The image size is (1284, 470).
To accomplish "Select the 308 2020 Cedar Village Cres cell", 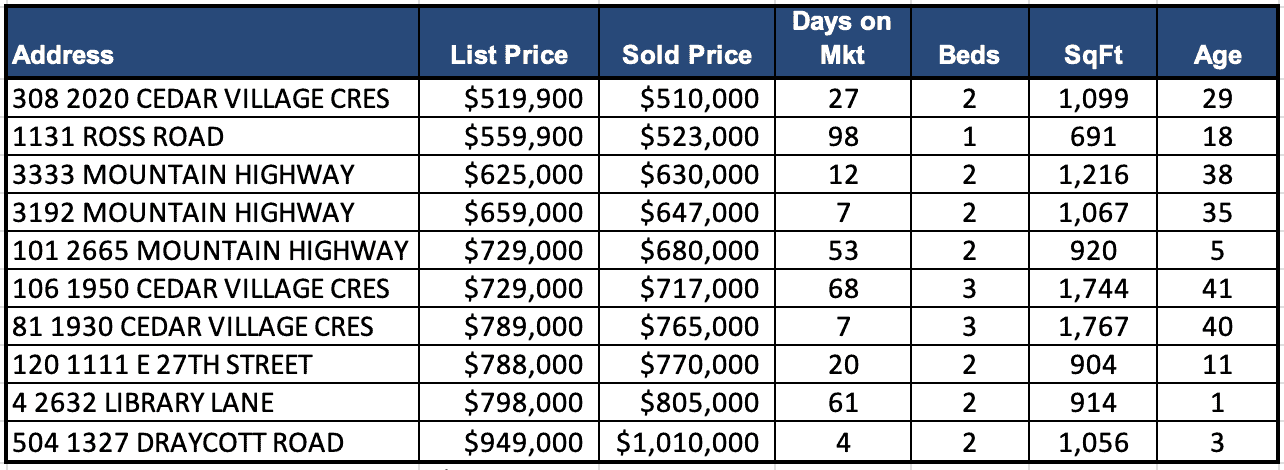I will [200, 99].
